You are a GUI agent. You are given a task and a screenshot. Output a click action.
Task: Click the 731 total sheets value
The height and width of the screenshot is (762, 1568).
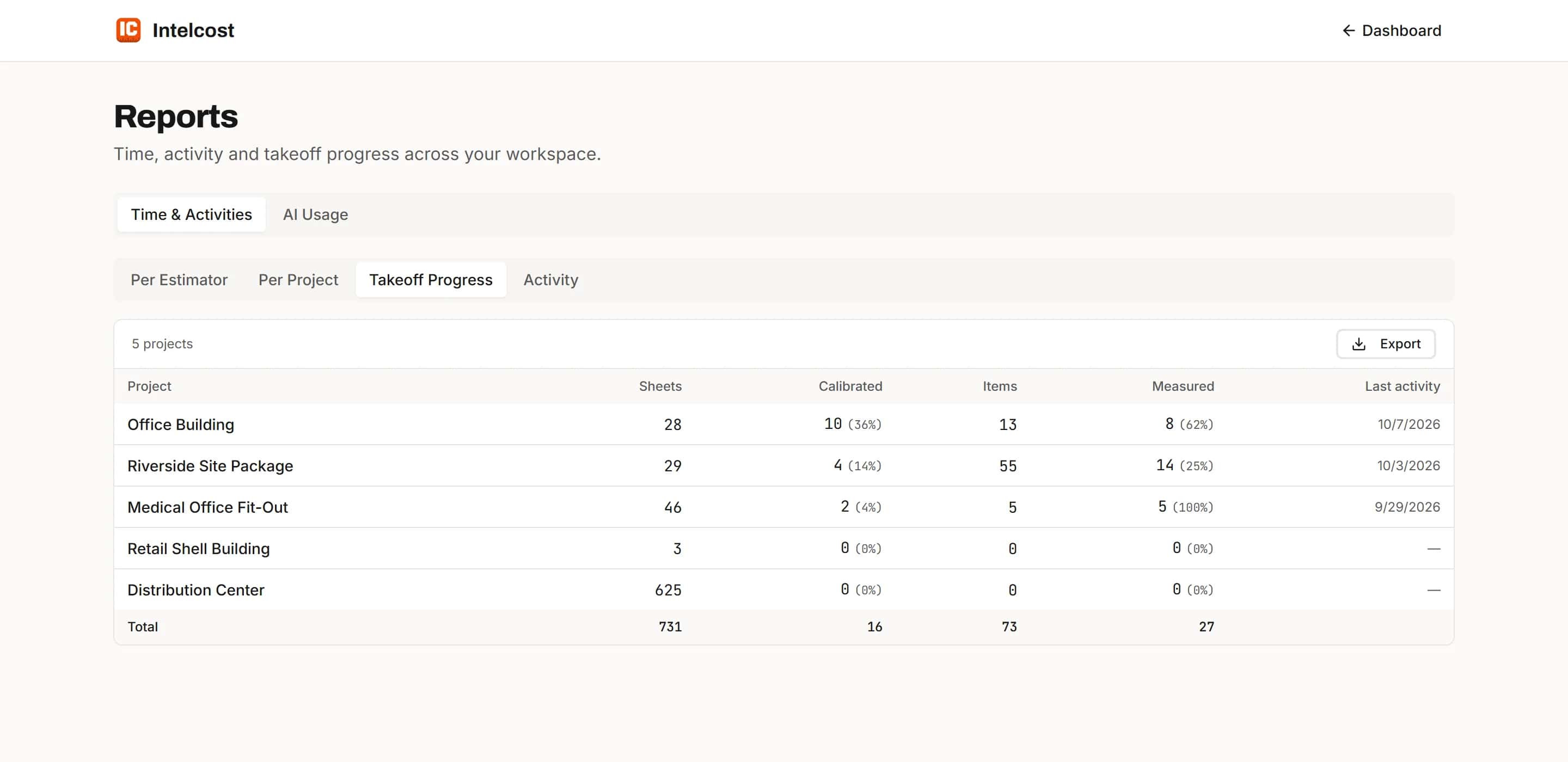(670, 627)
